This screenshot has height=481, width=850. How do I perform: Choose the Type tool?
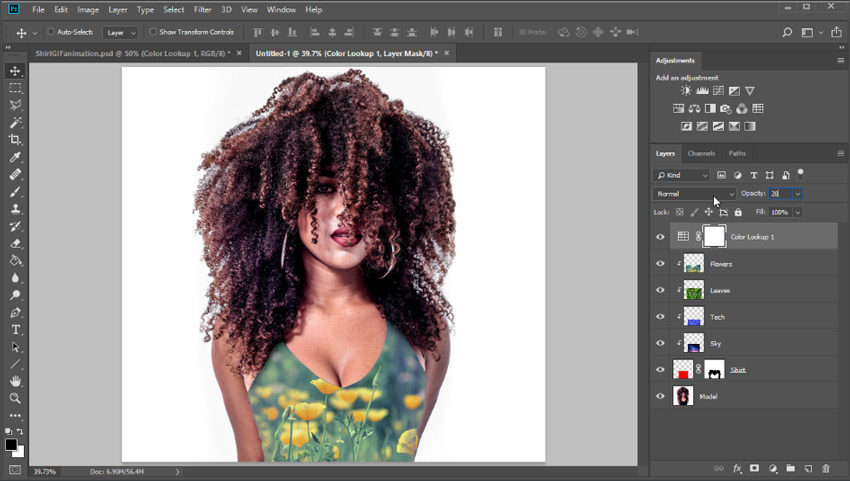tap(15, 330)
